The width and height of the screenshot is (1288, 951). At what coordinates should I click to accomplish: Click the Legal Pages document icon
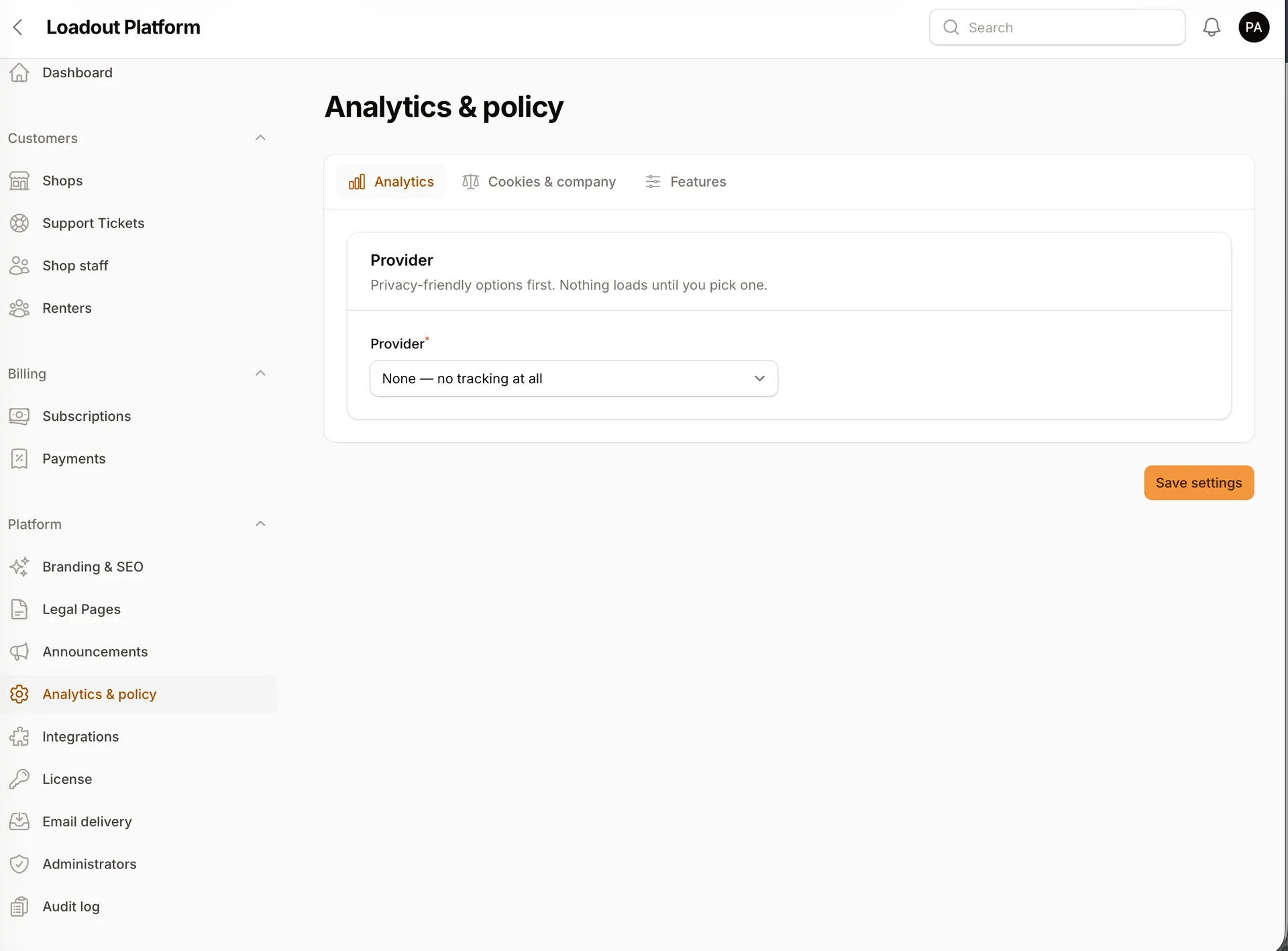click(19, 609)
